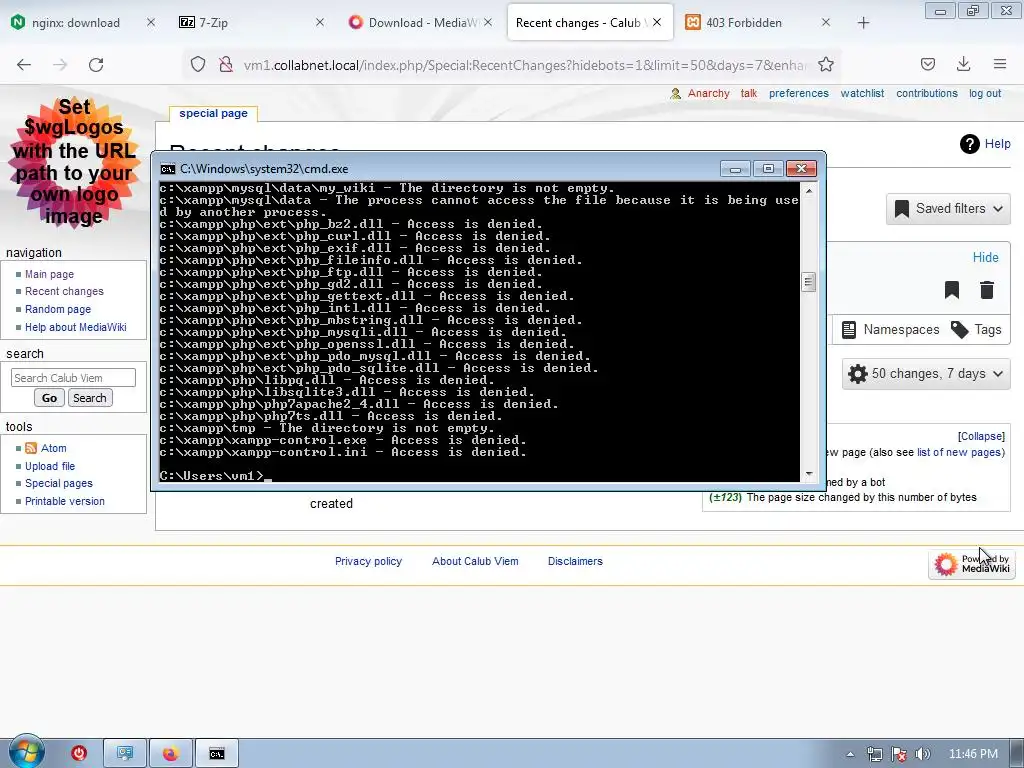Viewport: 1024px width, 768px height.
Task: Open Firefox from the taskbar
Action: [x=171, y=753]
